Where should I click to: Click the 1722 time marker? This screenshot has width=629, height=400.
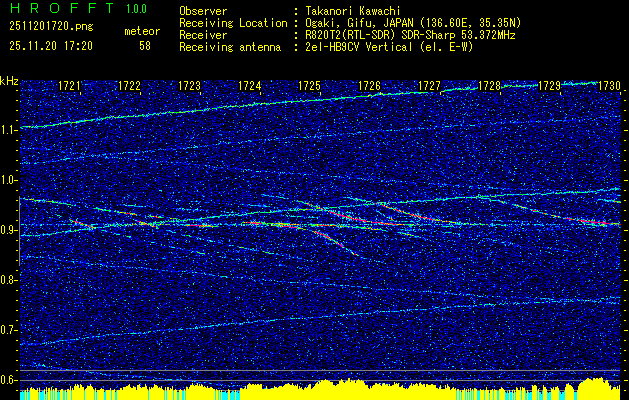(129, 86)
